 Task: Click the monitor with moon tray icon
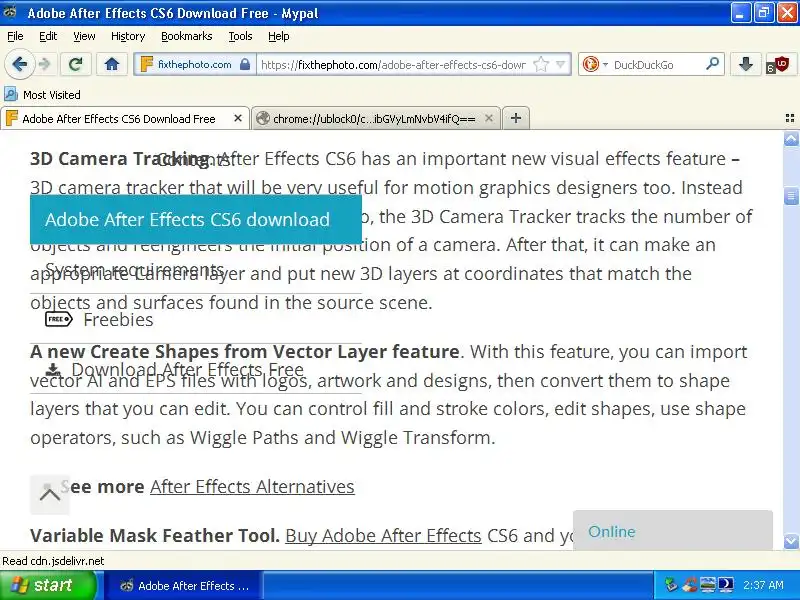pos(725,585)
